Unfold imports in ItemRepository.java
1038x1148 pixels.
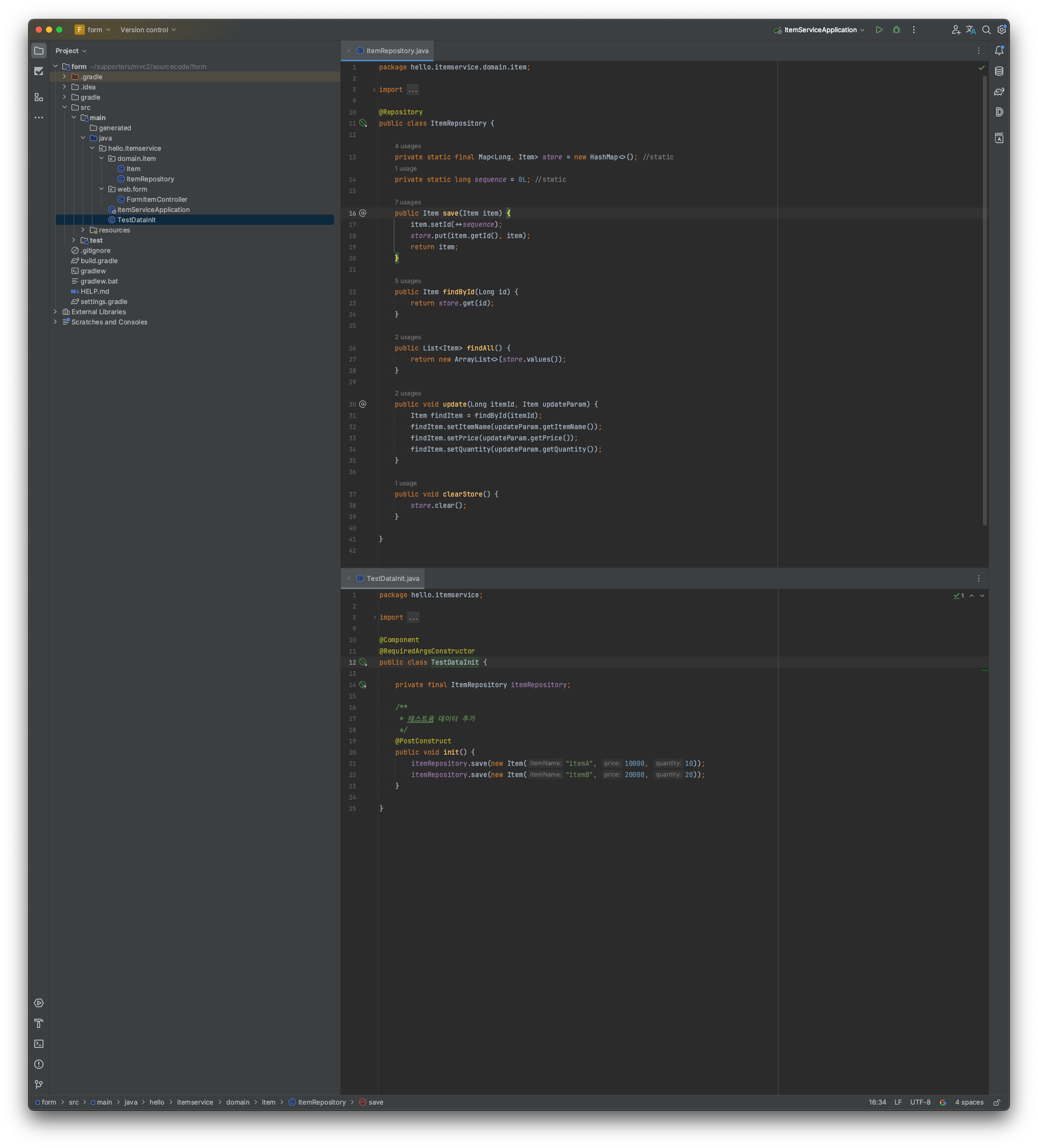pyautogui.click(x=374, y=90)
